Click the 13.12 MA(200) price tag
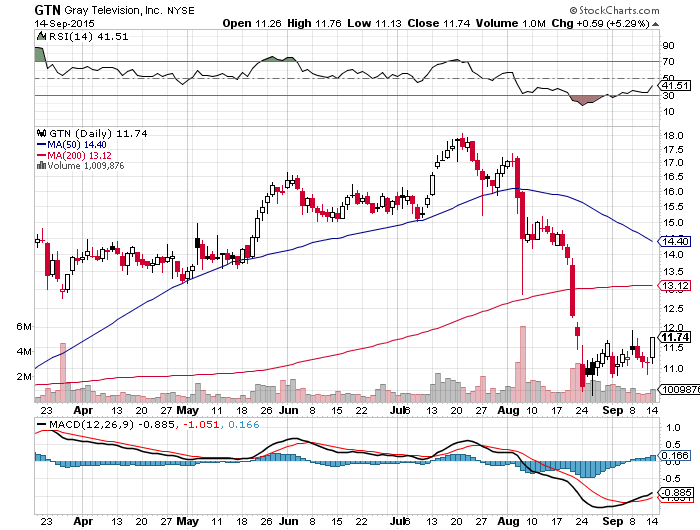Image resolution: width=700 pixels, height=530 pixels. pyautogui.click(x=675, y=285)
